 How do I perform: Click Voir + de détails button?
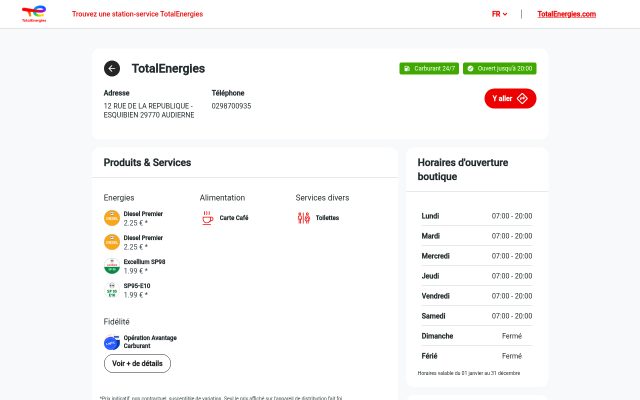tap(138, 363)
